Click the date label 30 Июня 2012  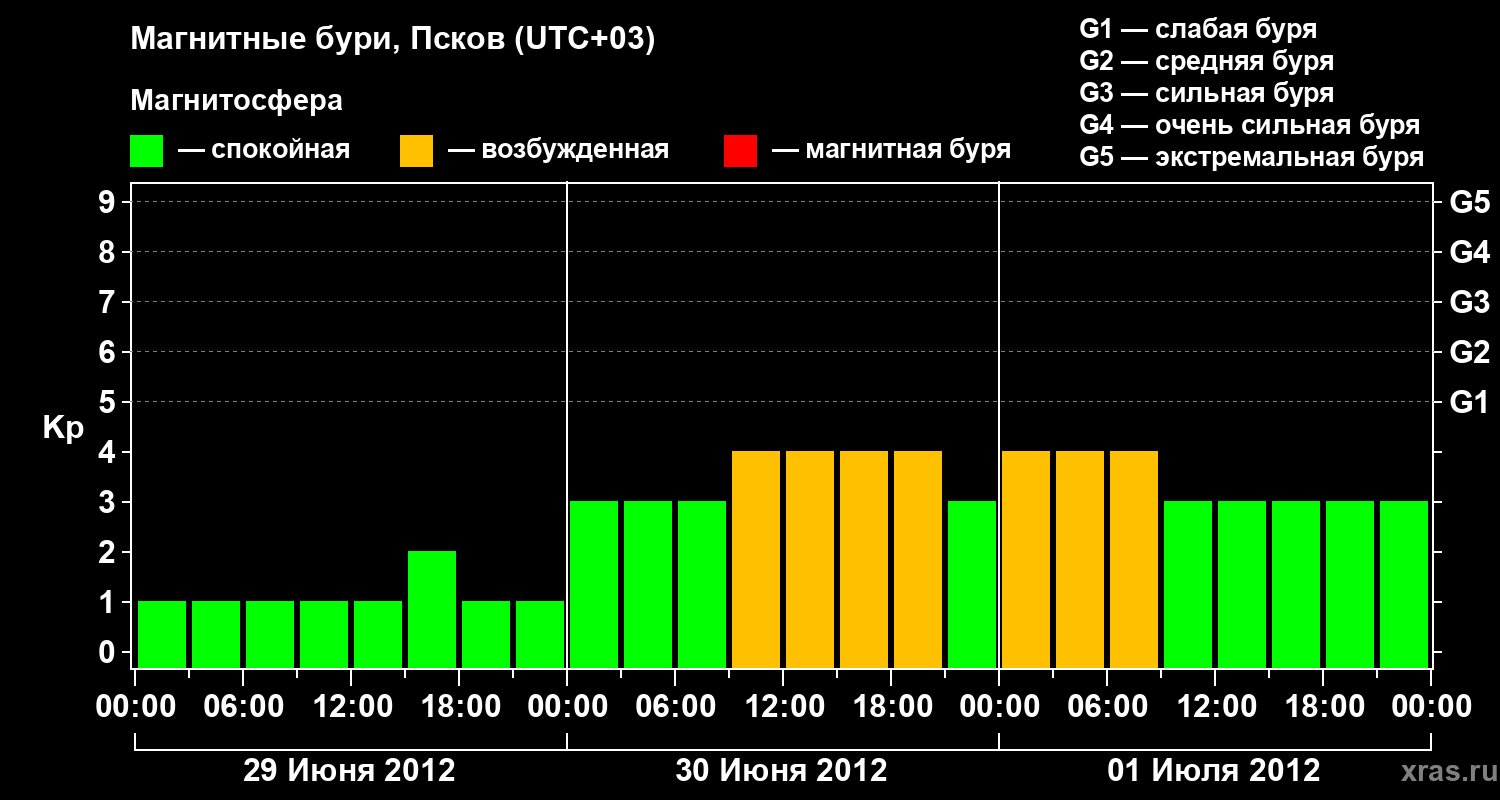(x=782, y=771)
